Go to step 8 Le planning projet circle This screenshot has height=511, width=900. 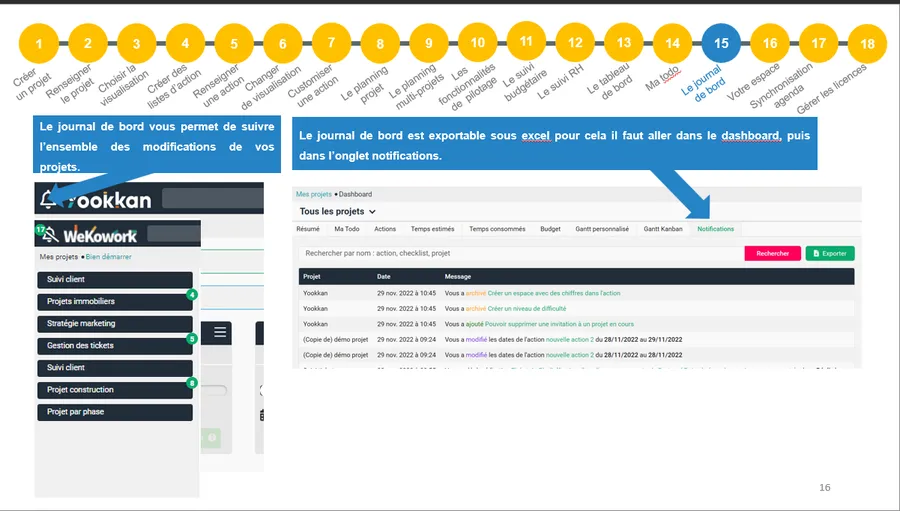coord(380,43)
